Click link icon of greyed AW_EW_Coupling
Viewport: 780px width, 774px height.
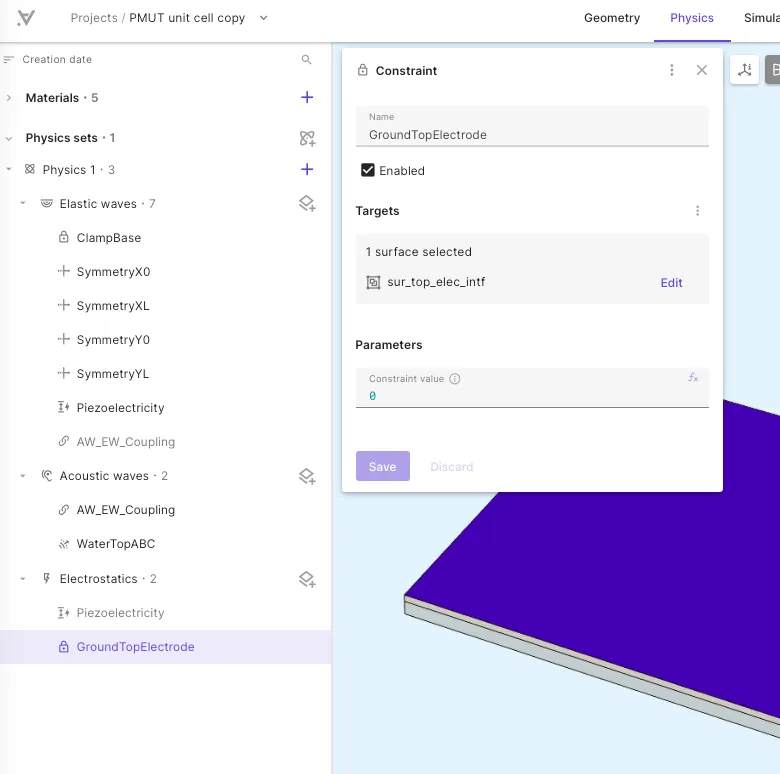[64, 441]
